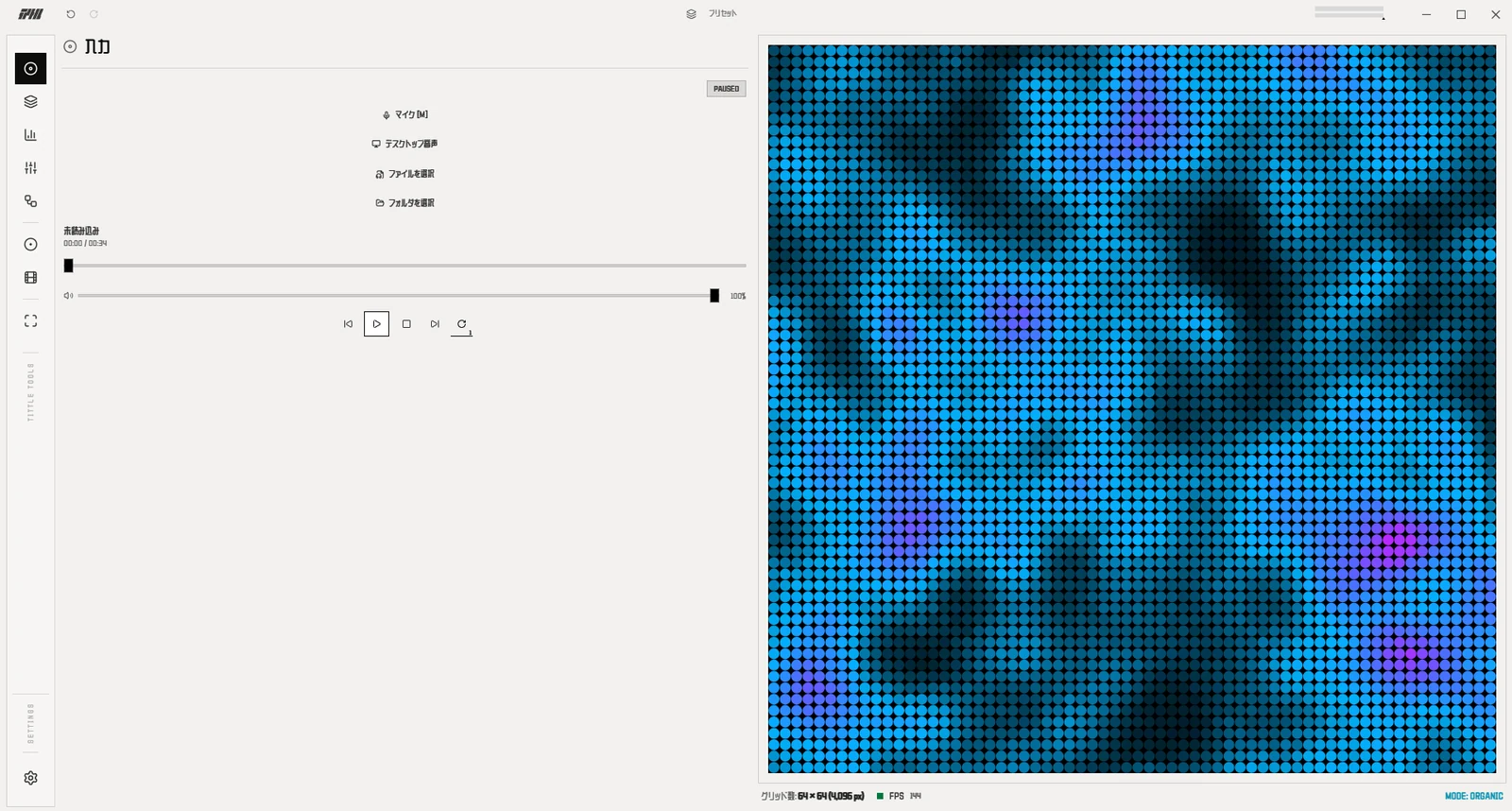Click フォルダを選択 to choose a folder

[404, 203]
